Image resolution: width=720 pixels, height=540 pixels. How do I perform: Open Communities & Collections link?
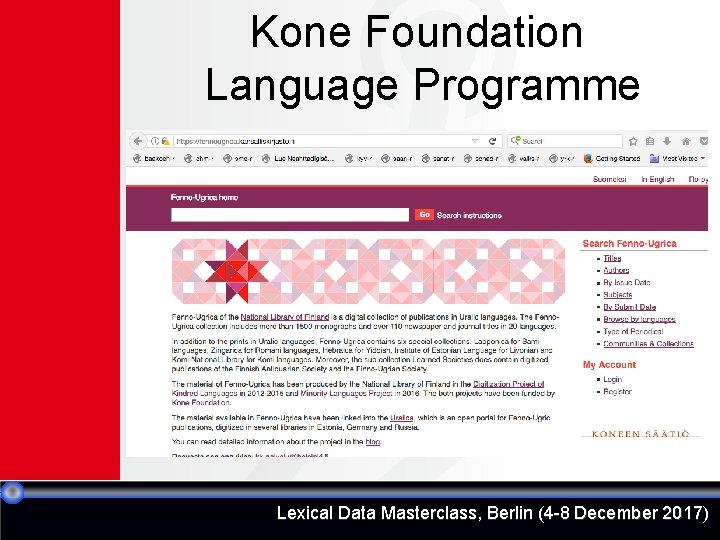coord(648,343)
